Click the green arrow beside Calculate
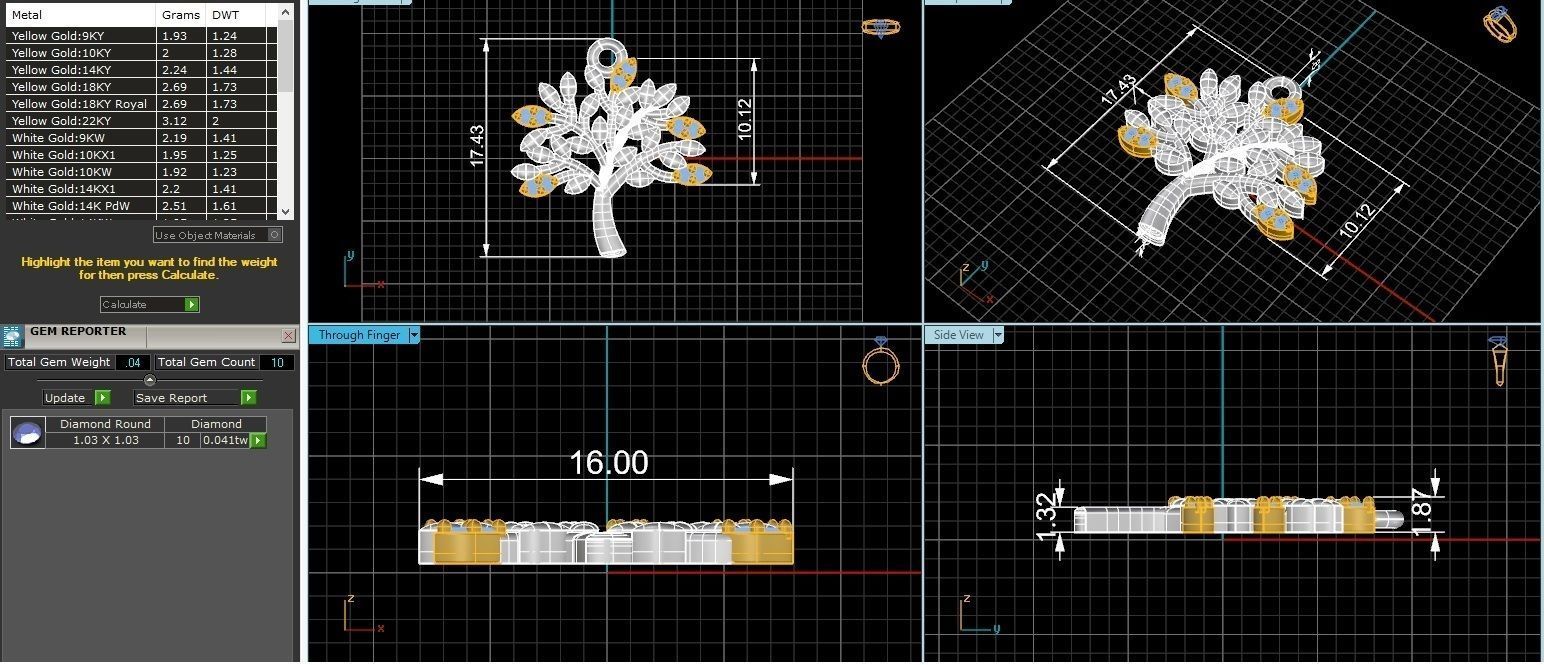Screen dimensions: 1544x665 click(x=192, y=304)
